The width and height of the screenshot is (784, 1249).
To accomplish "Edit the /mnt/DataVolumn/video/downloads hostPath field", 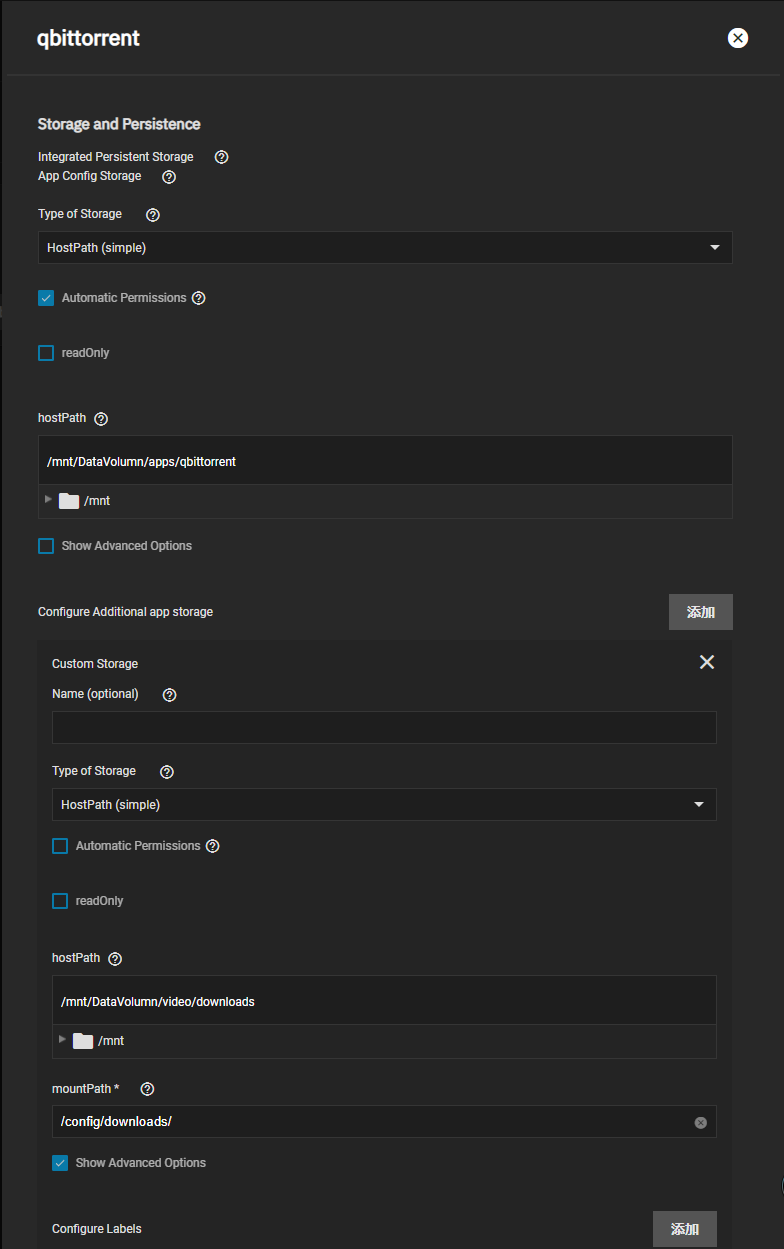I will pos(384,1001).
